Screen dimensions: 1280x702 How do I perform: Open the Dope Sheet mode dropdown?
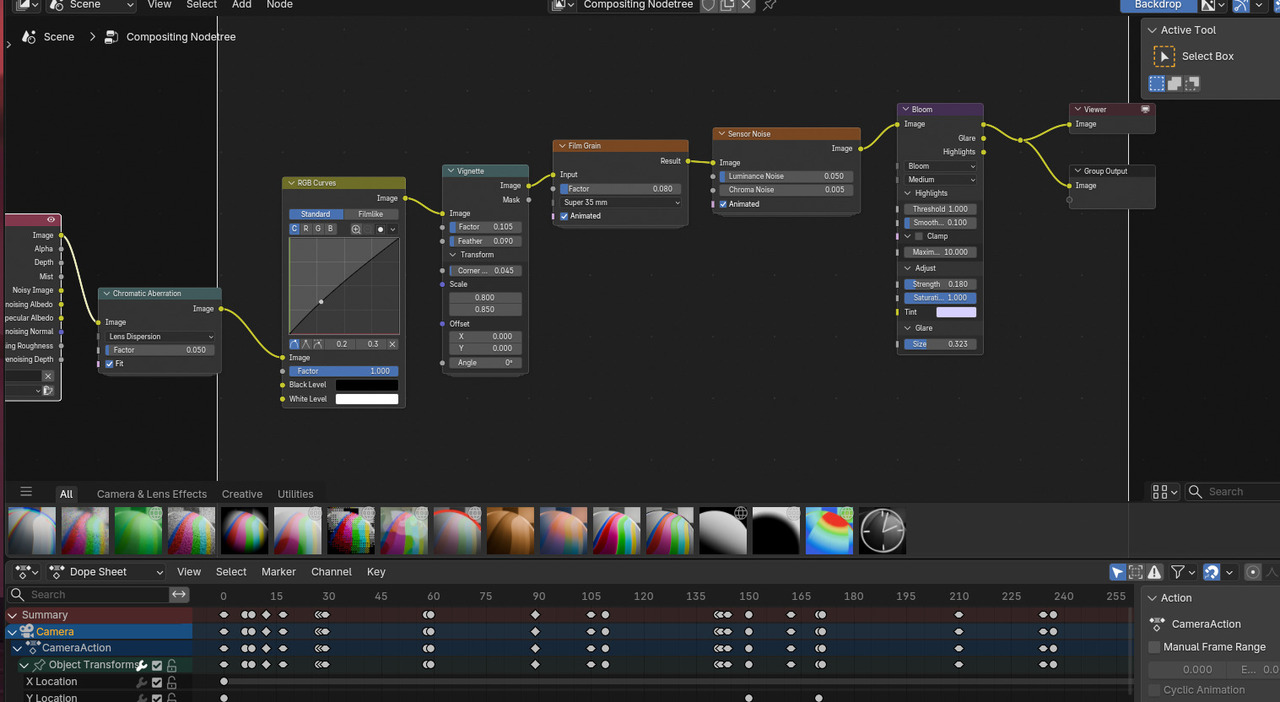(x=107, y=572)
